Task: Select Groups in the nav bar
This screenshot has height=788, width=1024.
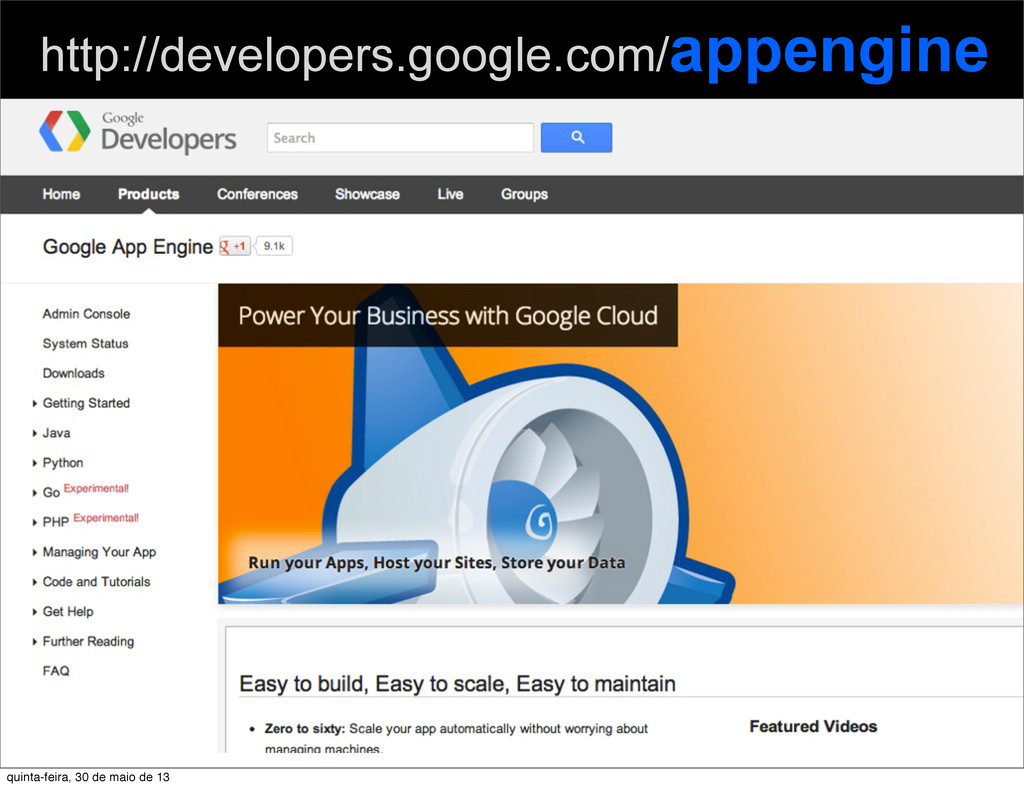Action: pyautogui.click(x=524, y=194)
